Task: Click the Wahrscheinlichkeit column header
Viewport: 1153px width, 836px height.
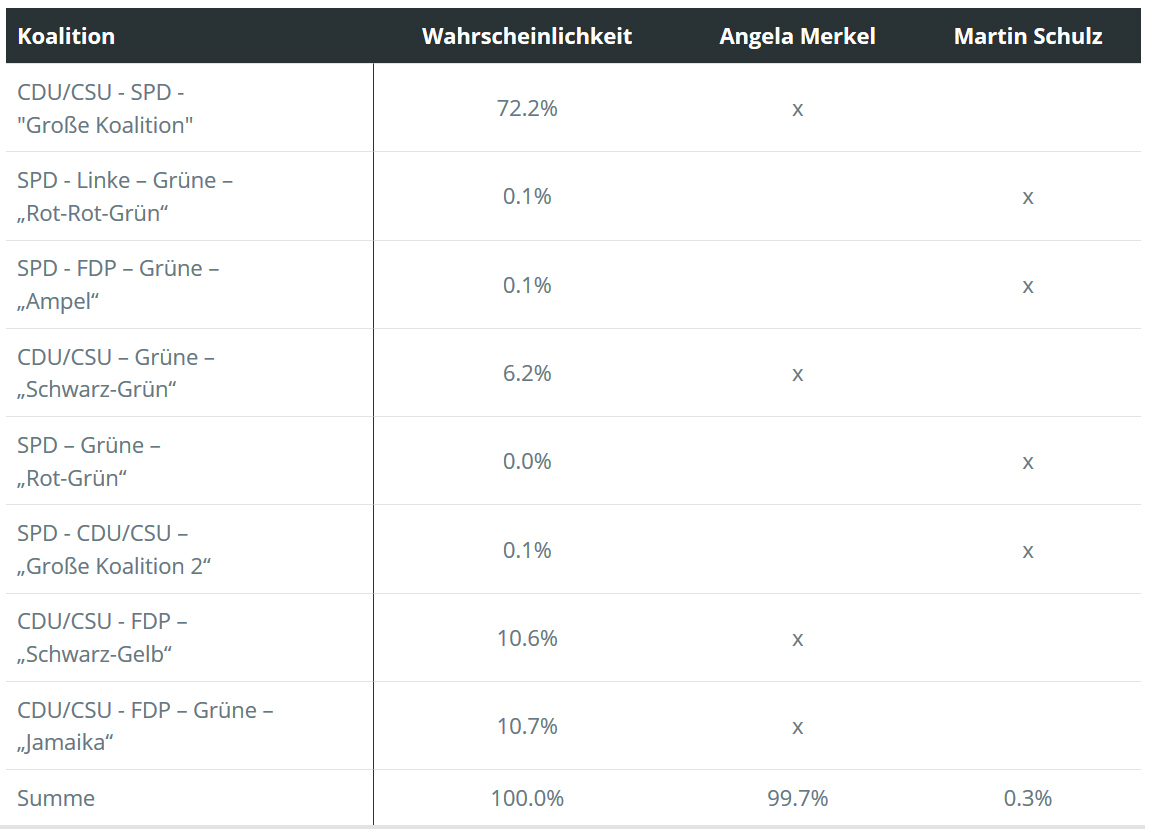Action: point(527,36)
